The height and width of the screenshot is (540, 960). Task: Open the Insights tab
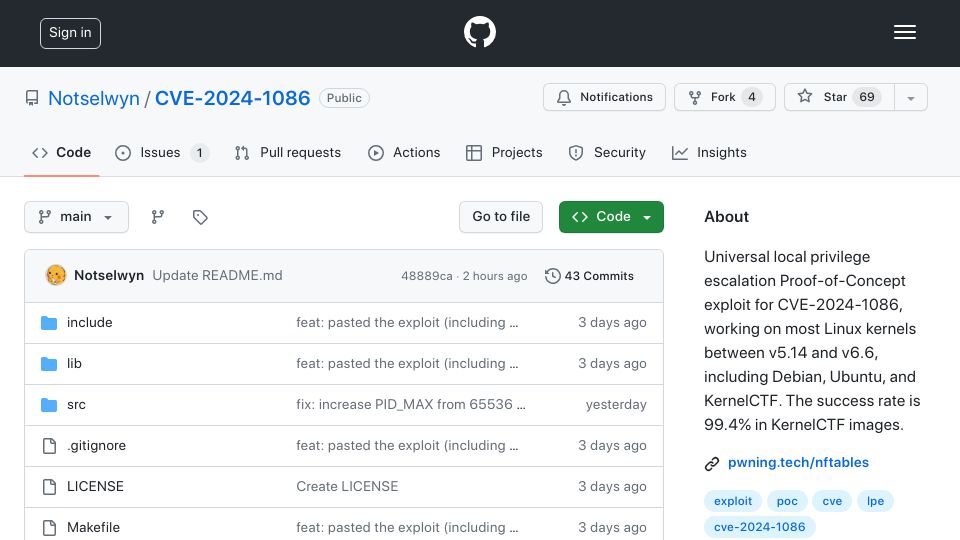(x=709, y=152)
